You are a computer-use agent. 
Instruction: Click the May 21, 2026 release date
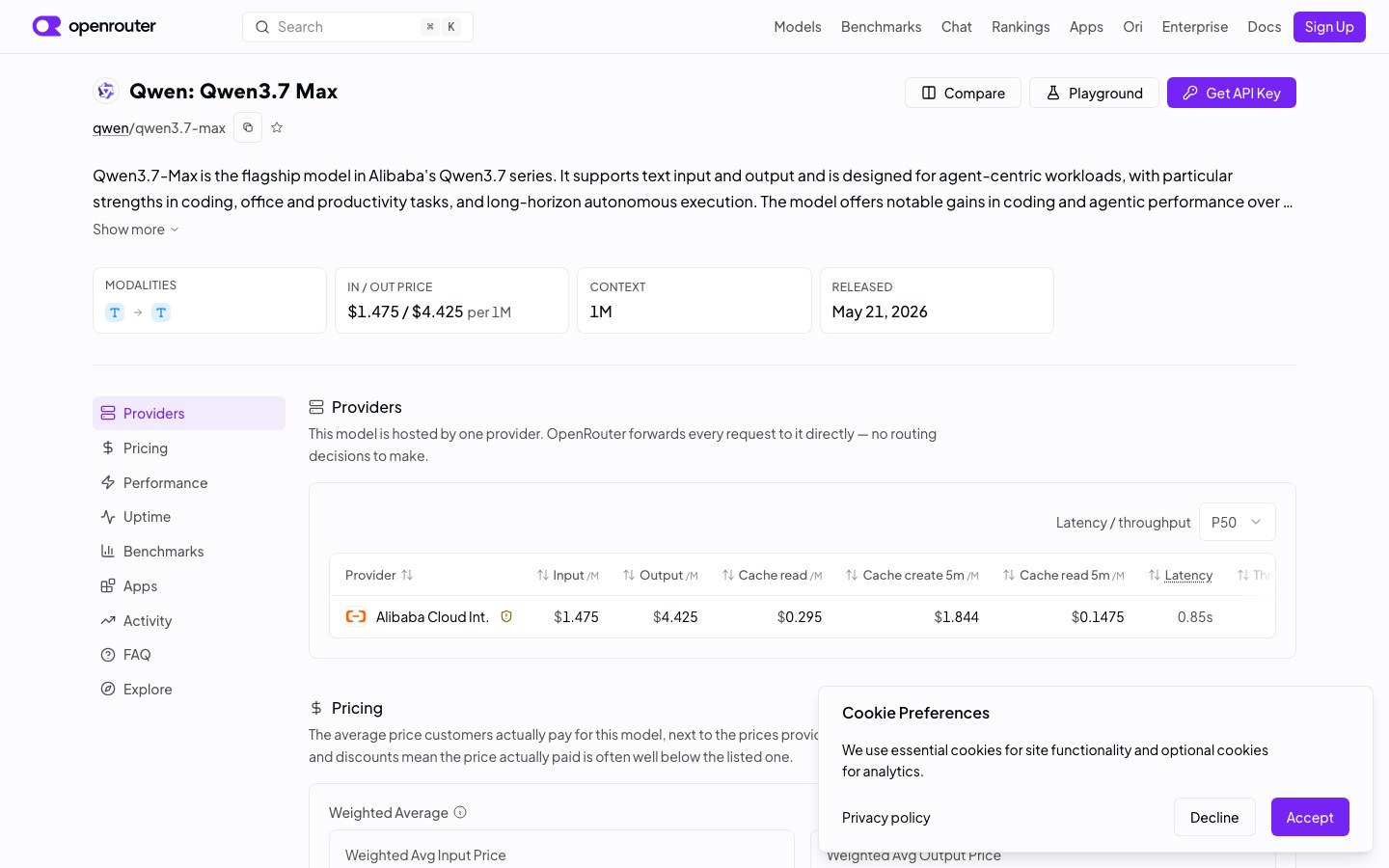tap(880, 312)
